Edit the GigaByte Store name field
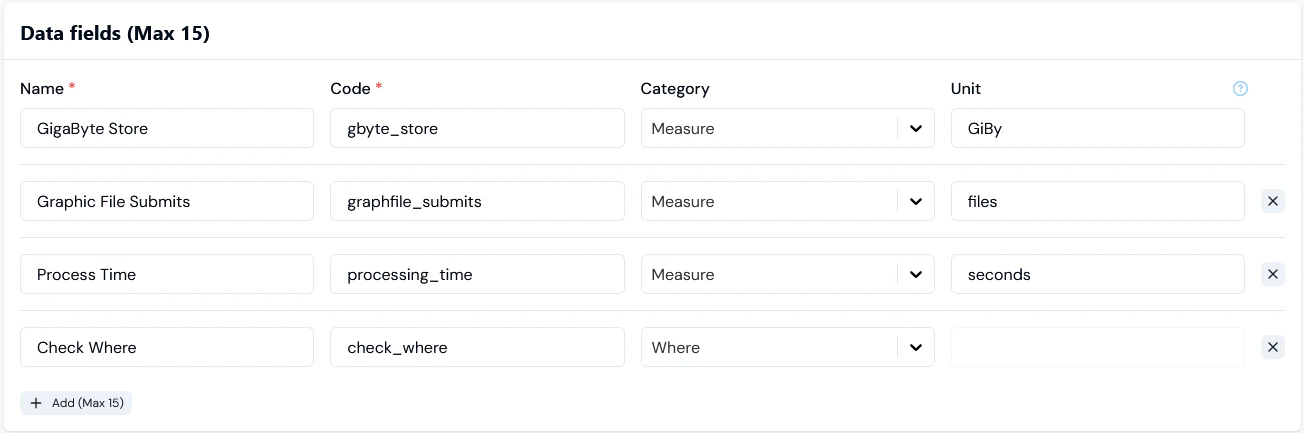Image resolution: width=1304 pixels, height=433 pixels. point(167,128)
